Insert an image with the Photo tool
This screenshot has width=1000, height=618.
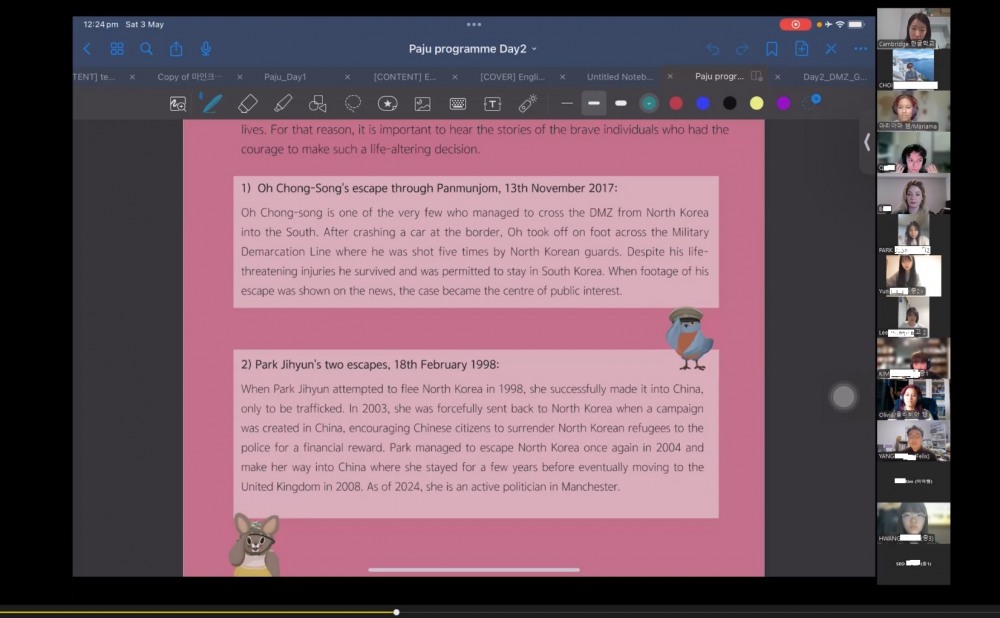tap(423, 103)
